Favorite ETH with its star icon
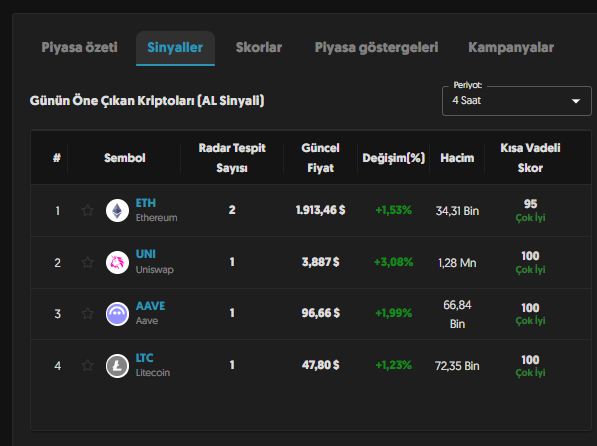This screenshot has height=446, width=597. pos(88,210)
